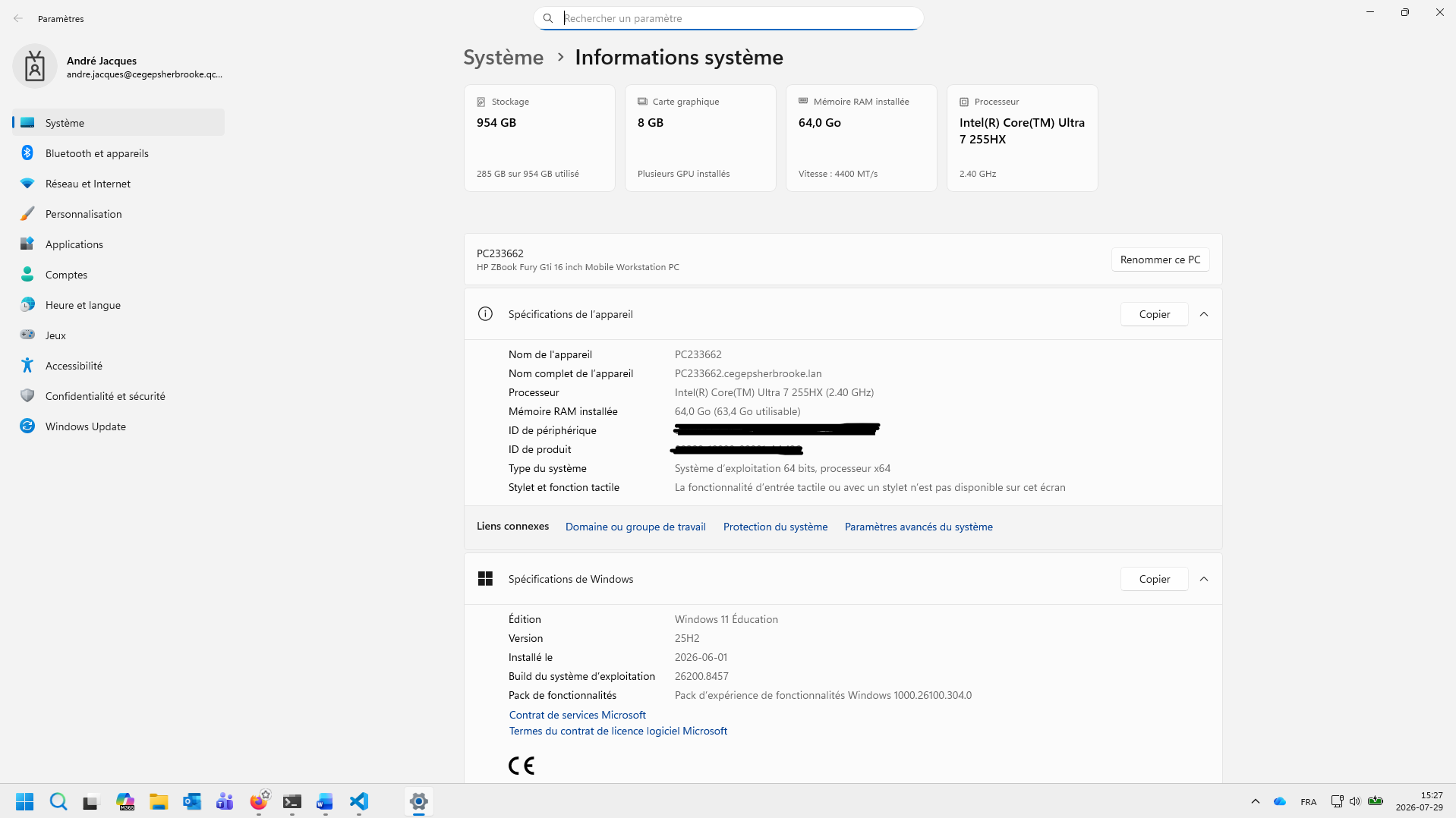1456x818 pixels.
Task: Open Microsoft Teams from the taskbar
Action: tap(225, 801)
